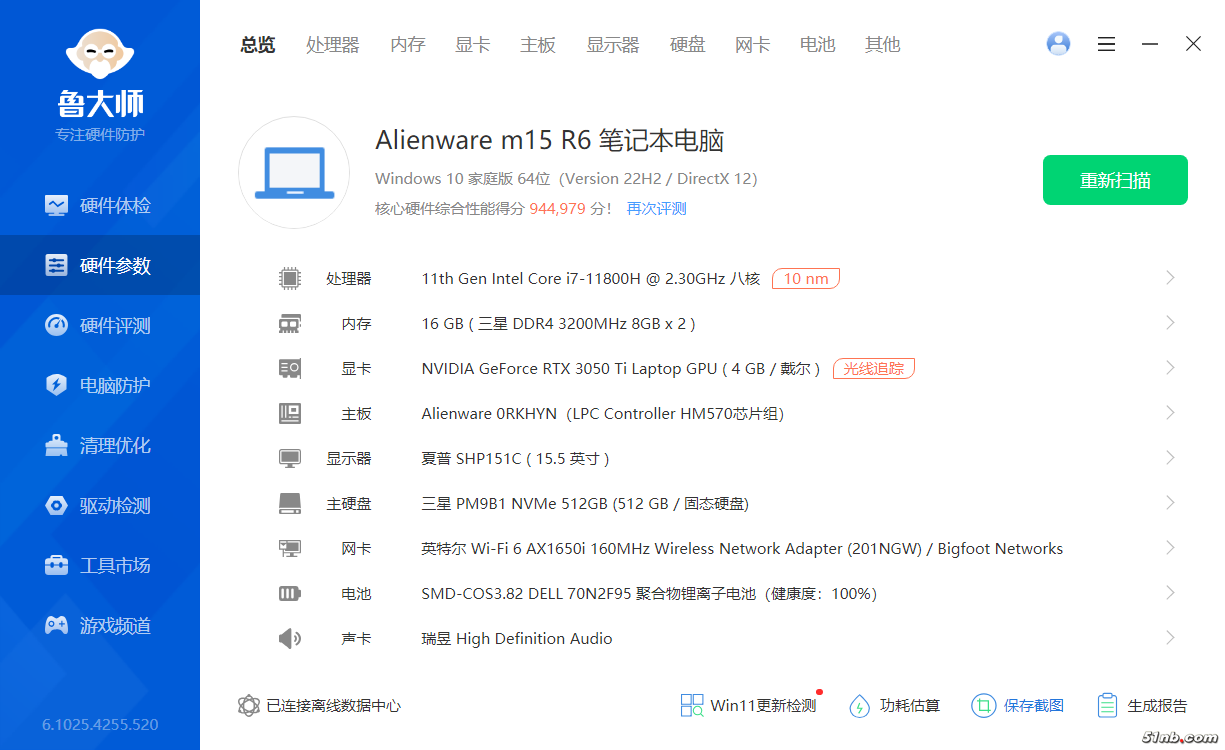Click Alienware 0RKHYN motherboard text

pyautogui.click(x=603, y=414)
